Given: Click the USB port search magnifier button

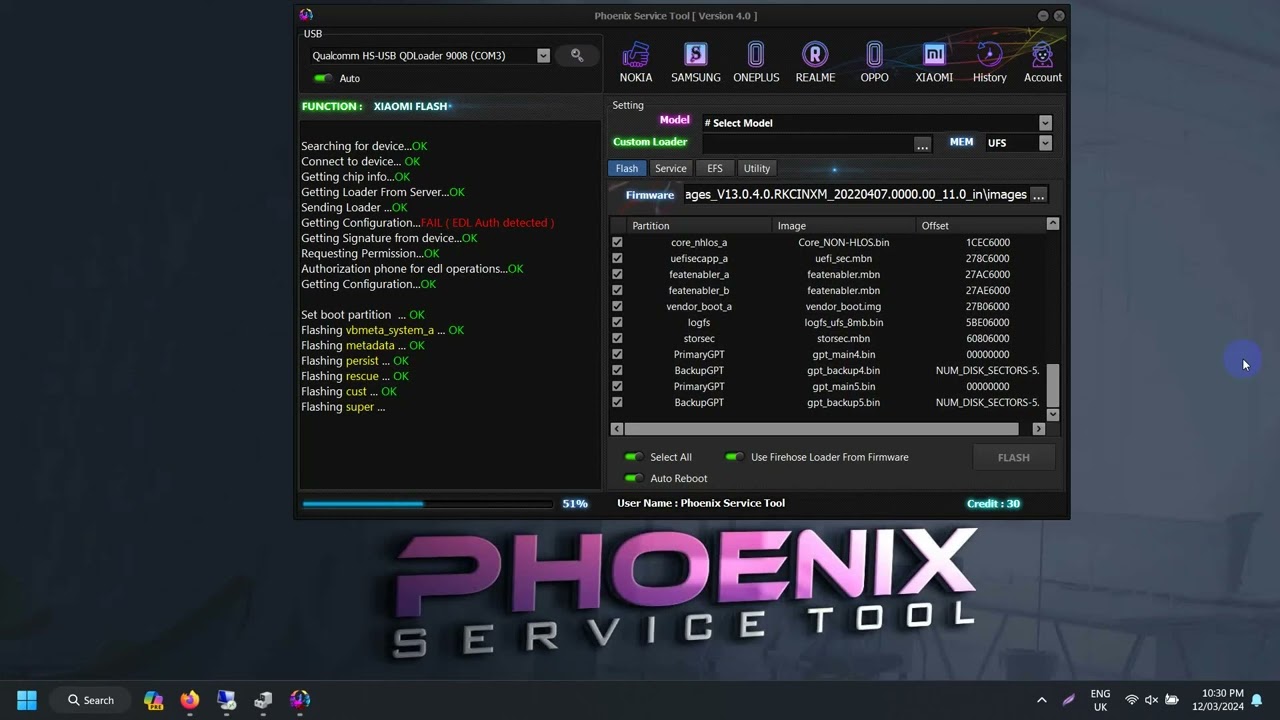Looking at the screenshot, I should pyautogui.click(x=577, y=56).
